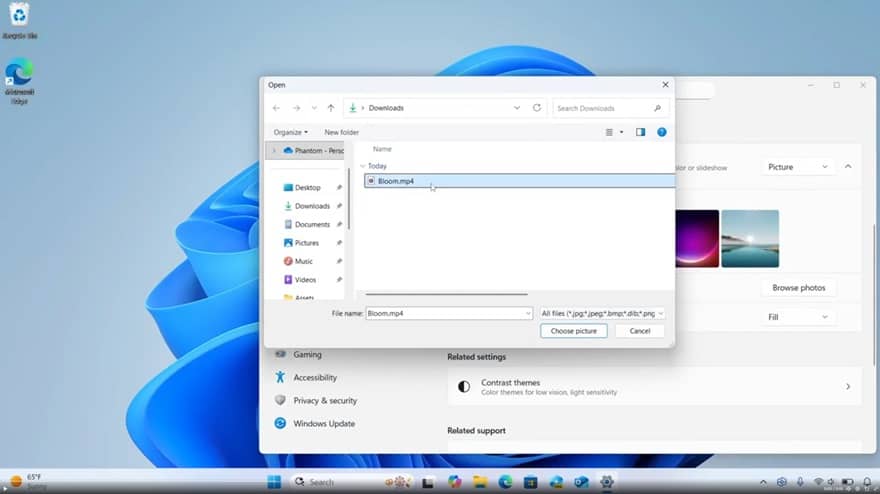
Task: Open the Recycle Bin desktop icon
Action: 20,21
